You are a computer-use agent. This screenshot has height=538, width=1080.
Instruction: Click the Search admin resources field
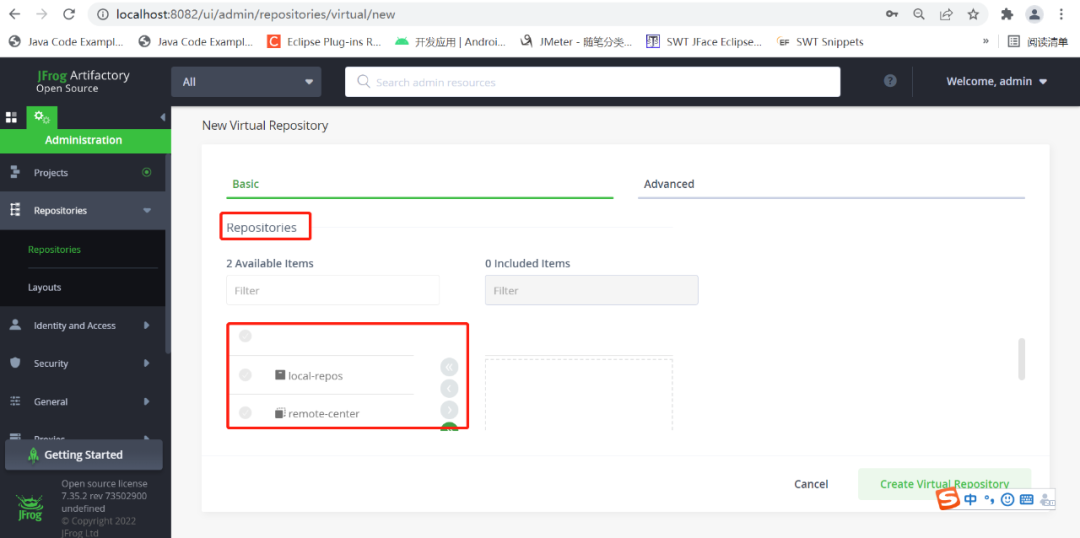[x=592, y=82]
